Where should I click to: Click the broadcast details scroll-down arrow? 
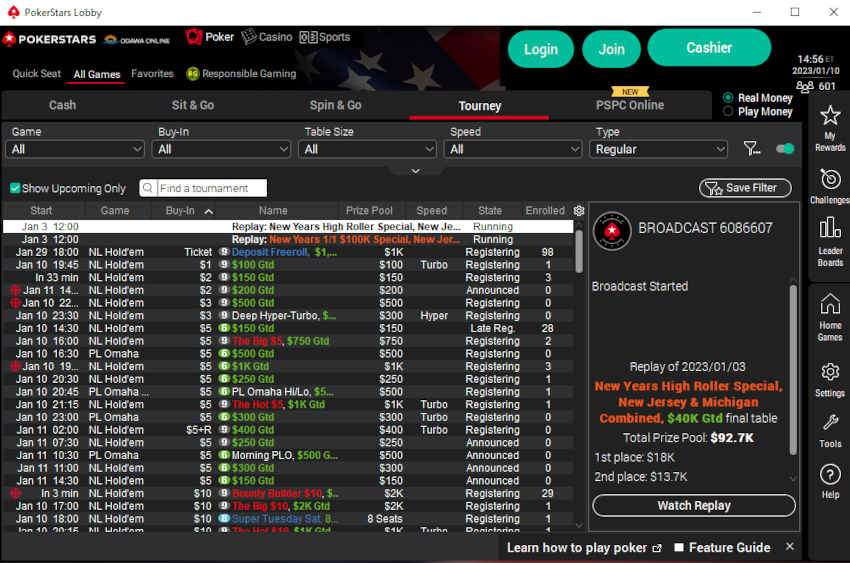pos(793,478)
